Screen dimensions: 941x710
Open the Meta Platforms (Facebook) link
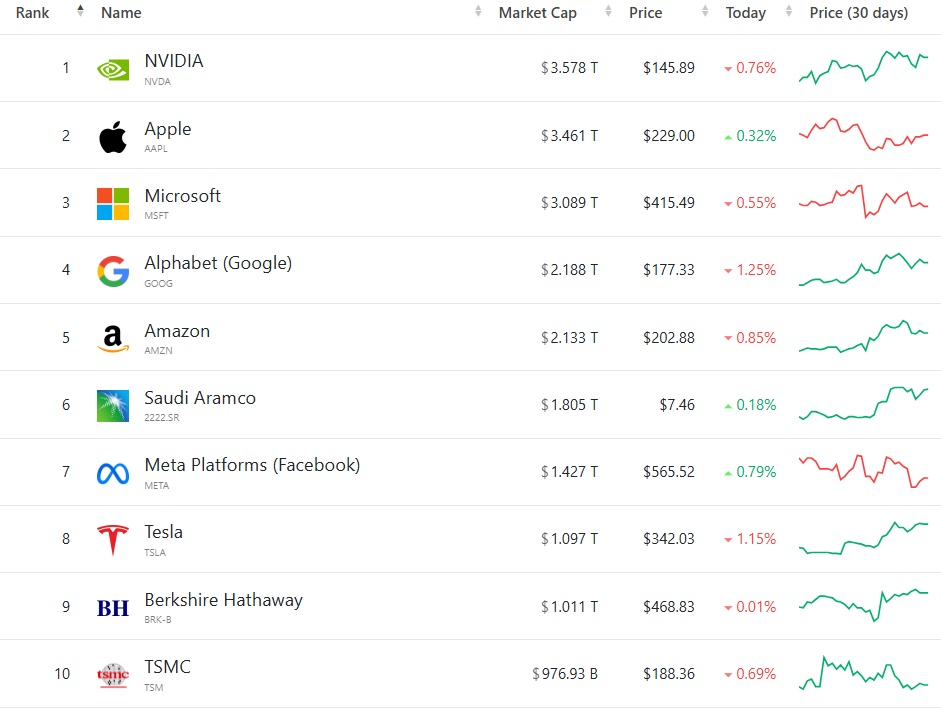[252, 465]
